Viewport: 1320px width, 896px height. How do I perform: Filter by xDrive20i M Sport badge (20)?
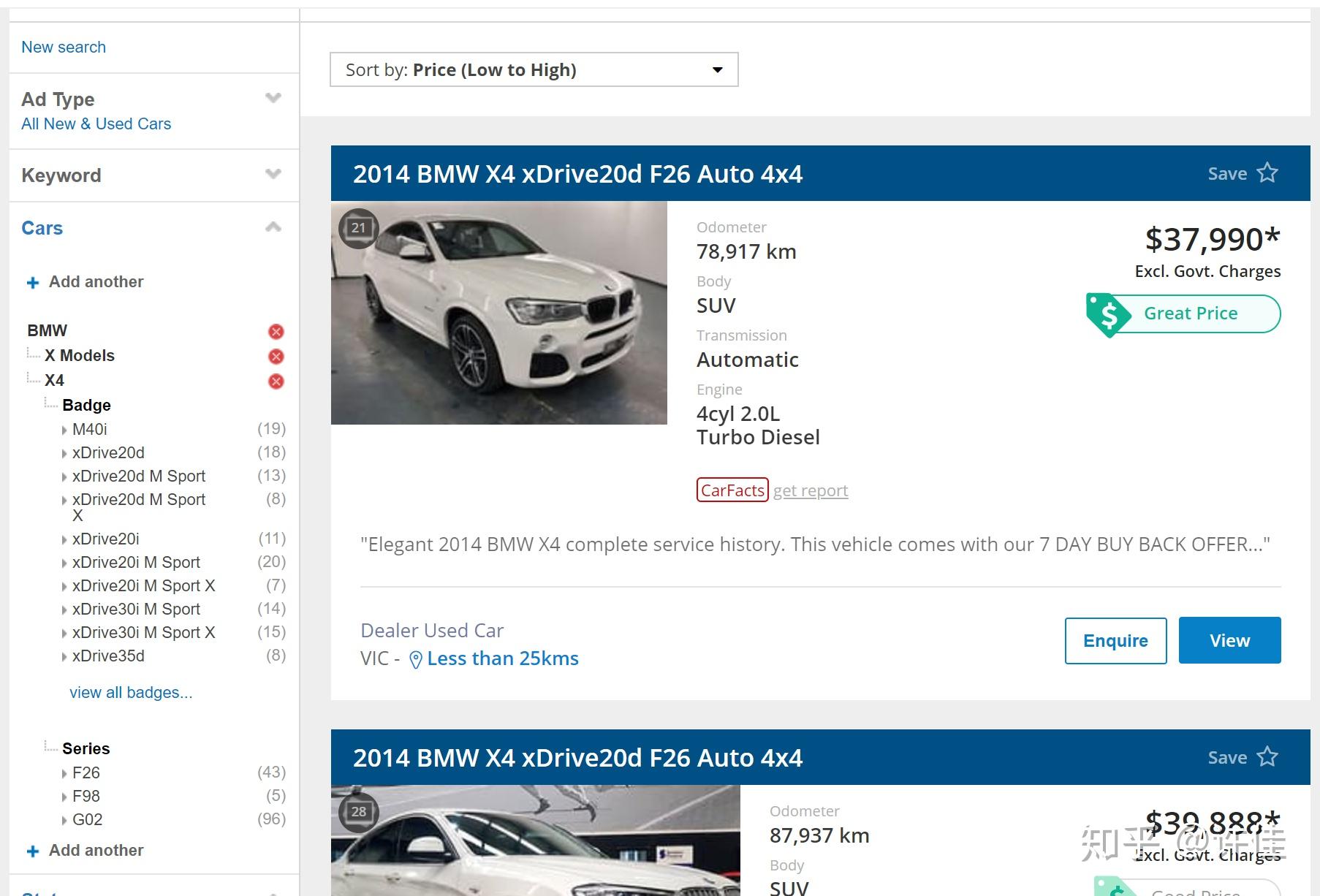point(136,563)
